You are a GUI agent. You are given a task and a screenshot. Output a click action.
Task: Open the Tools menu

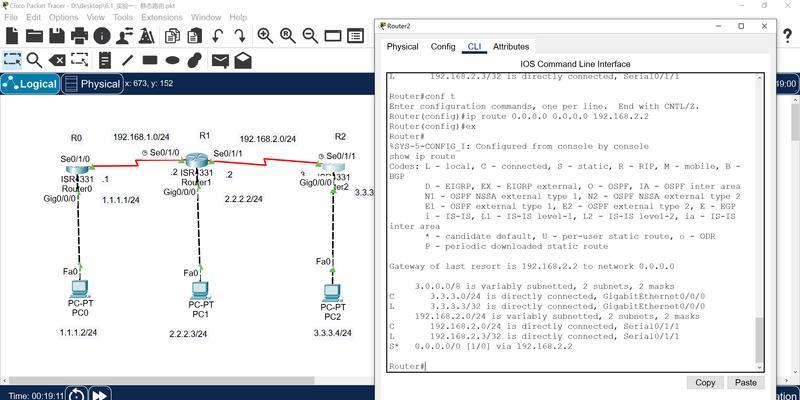pyautogui.click(x=123, y=17)
